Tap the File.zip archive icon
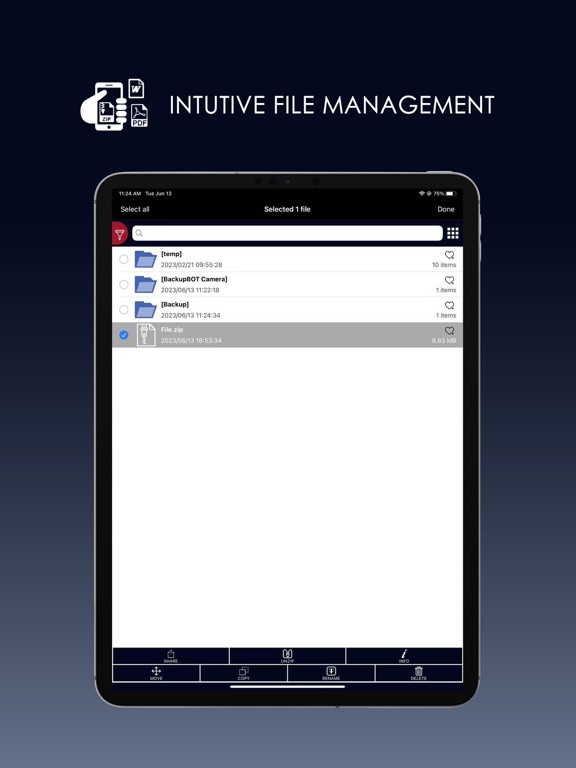 (x=146, y=335)
